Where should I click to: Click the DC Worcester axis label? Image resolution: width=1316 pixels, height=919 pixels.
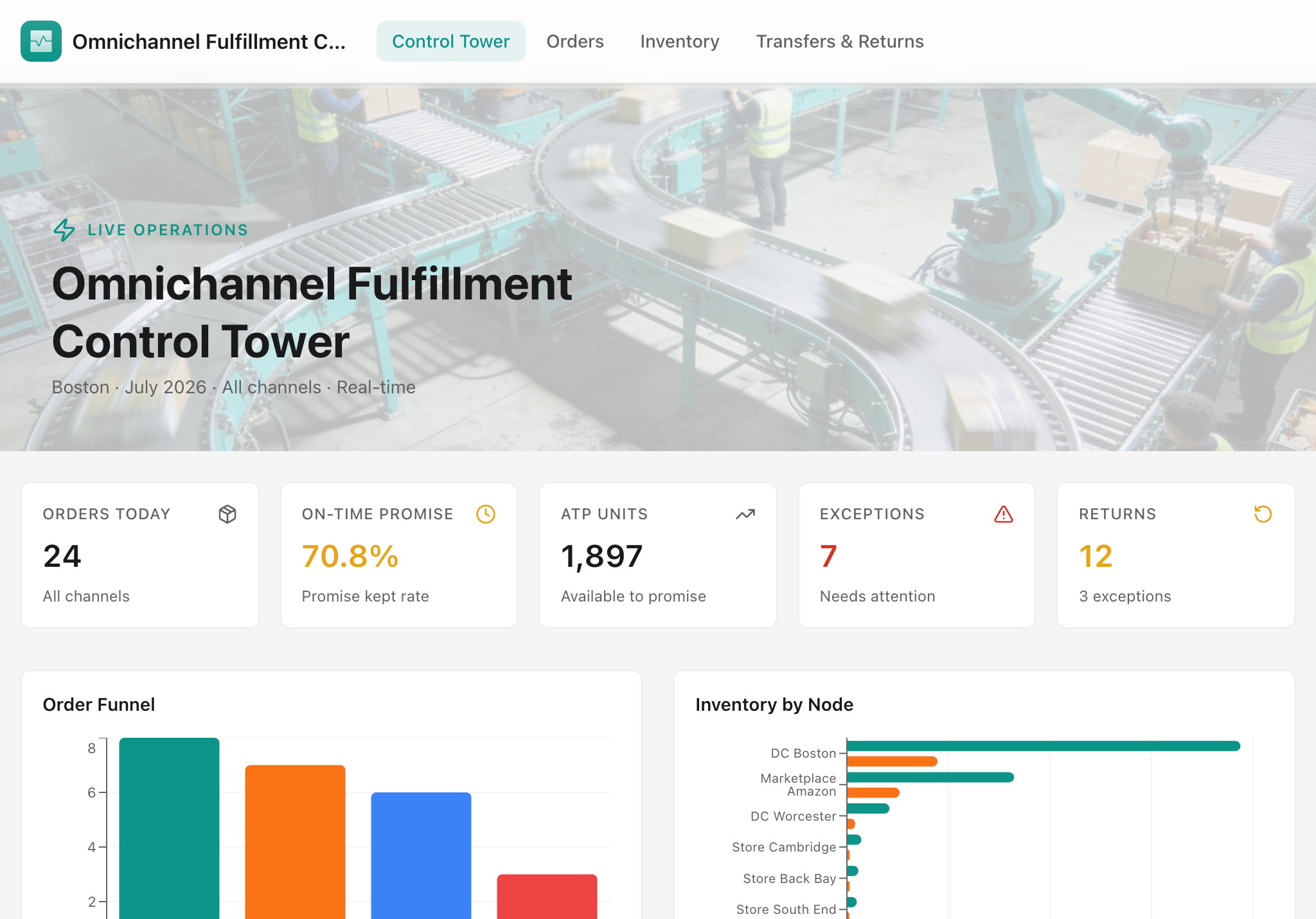pos(794,816)
